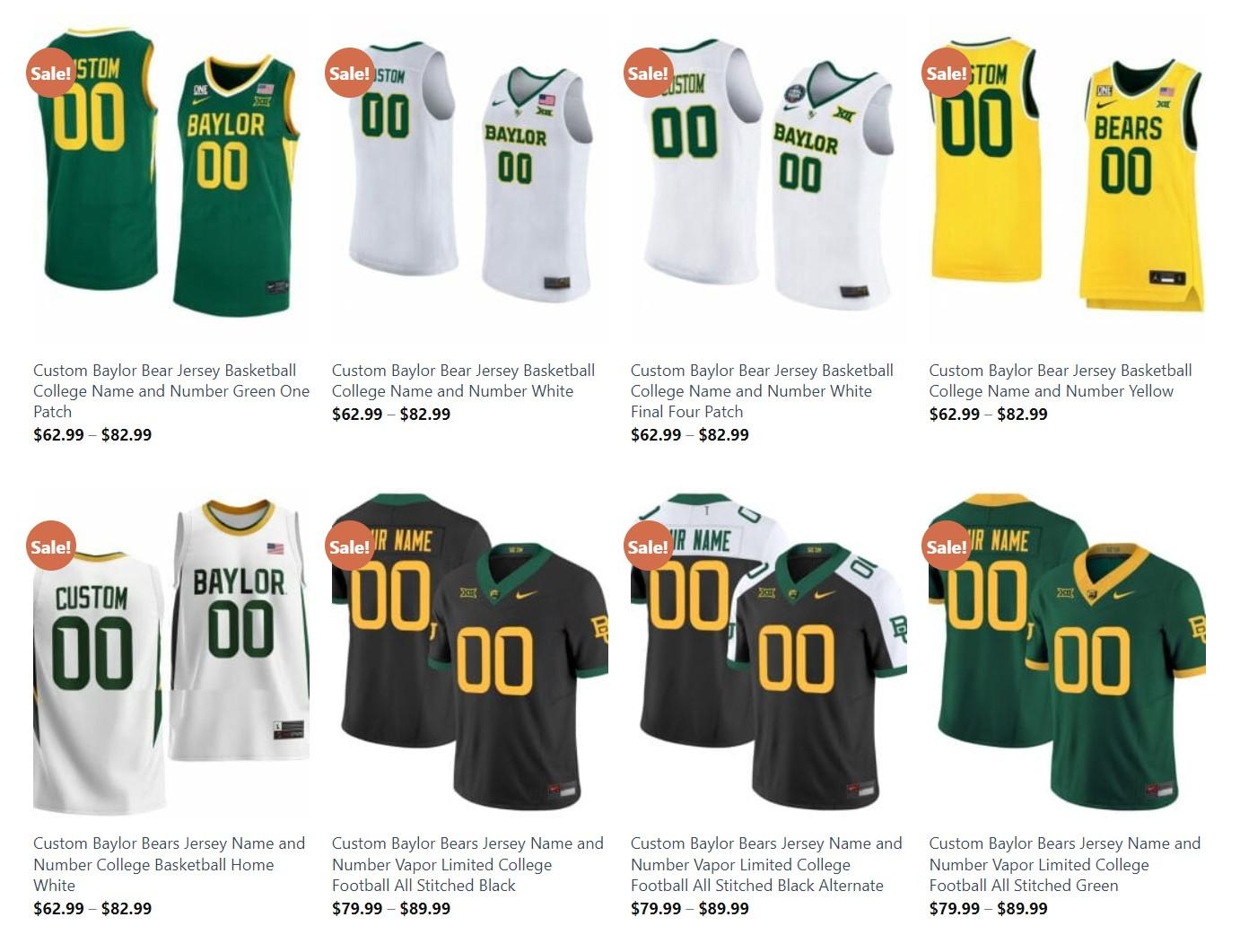The width and height of the screenshot is (1240, 952).
Task: Open 'College Basketball Home White' title link
Action: [169, 864]
